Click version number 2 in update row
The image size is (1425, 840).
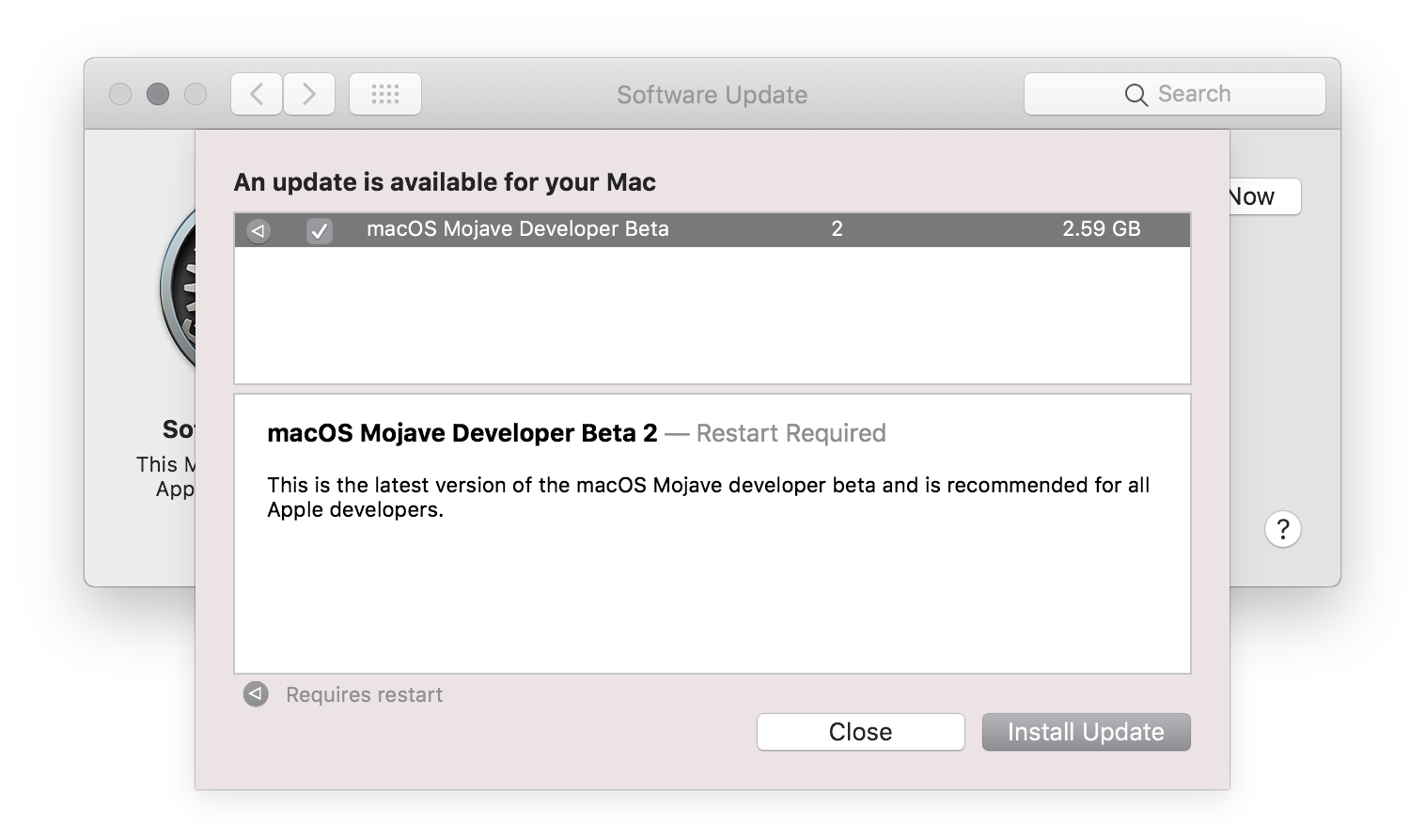[x=837, y=228]
